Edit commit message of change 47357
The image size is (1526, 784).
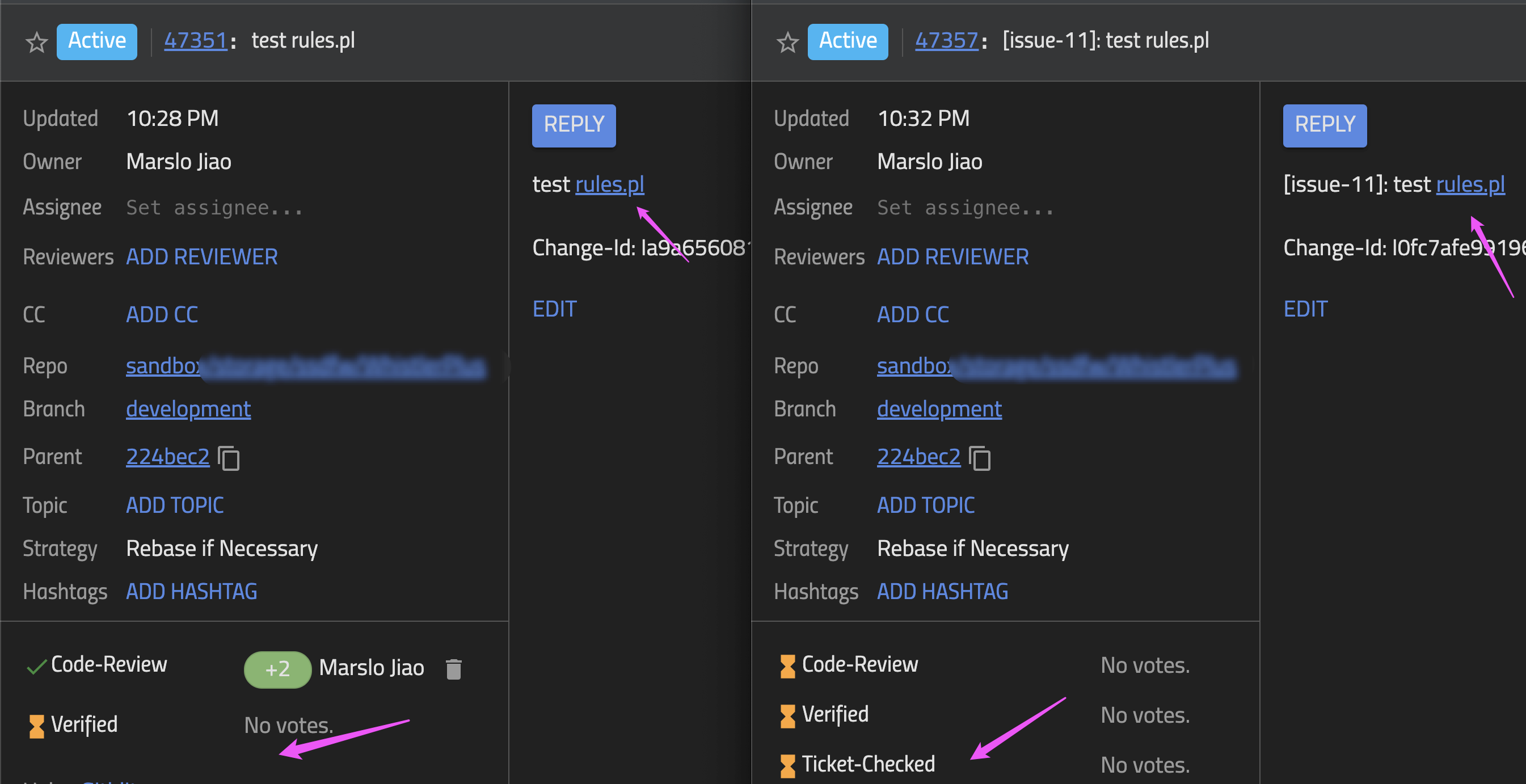pyautogui.click(x=1306, y=309)
